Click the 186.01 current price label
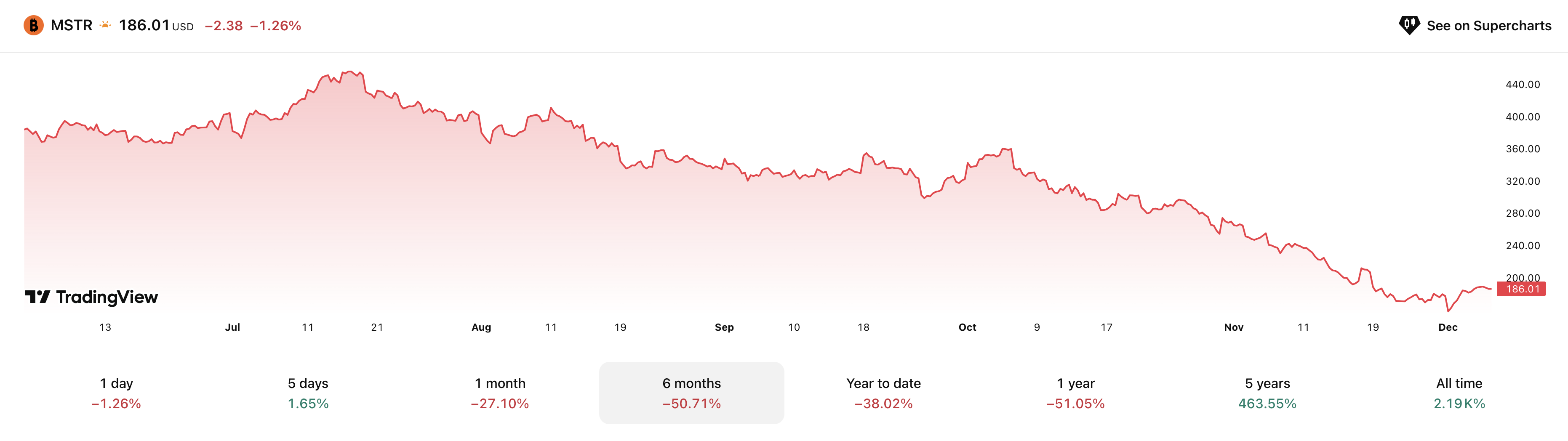1568x441 pixels. pos(1523,289)
